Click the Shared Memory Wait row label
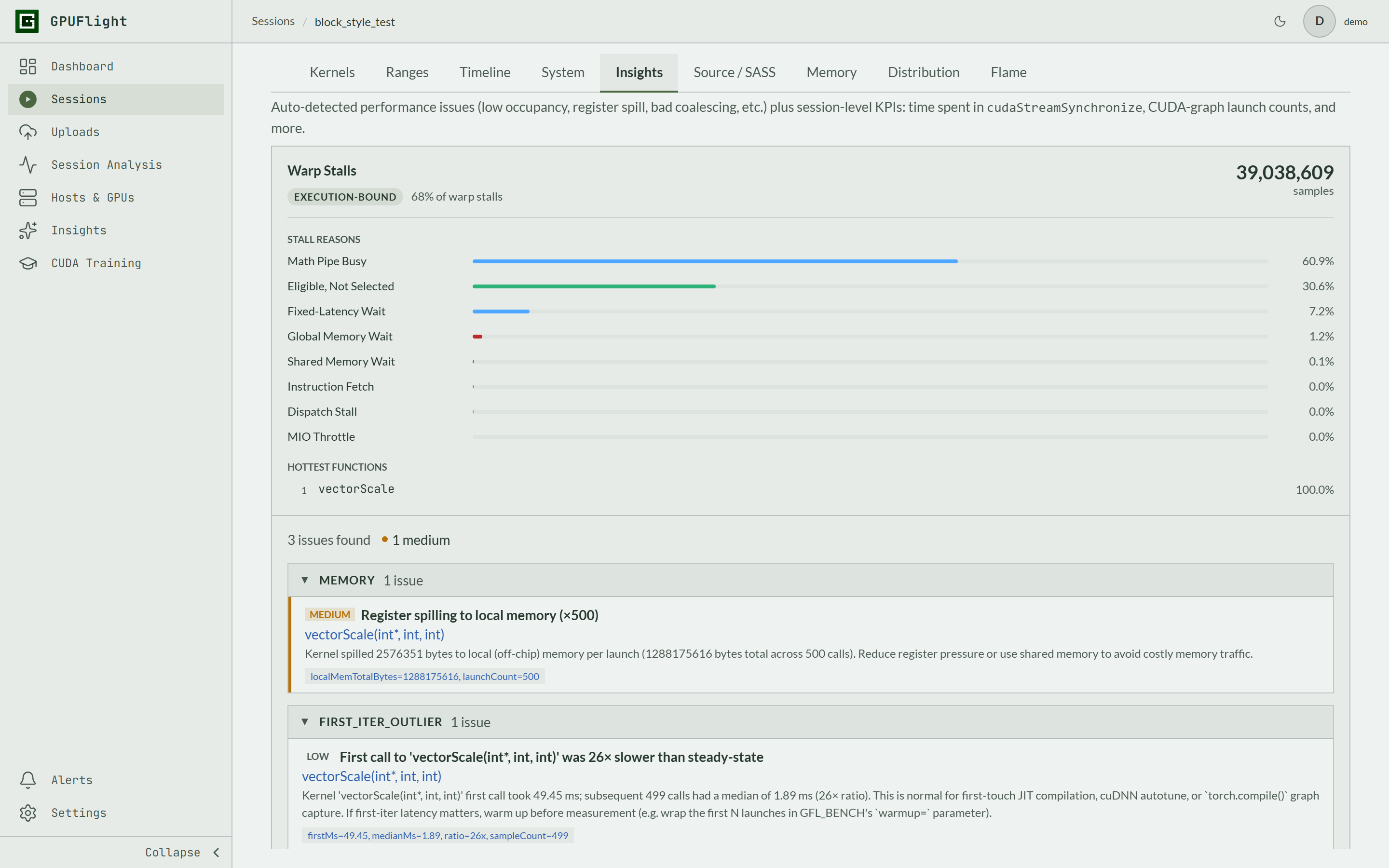This screenshot has width=1389, height=868. pyautogui.click(x=341, y=362)
